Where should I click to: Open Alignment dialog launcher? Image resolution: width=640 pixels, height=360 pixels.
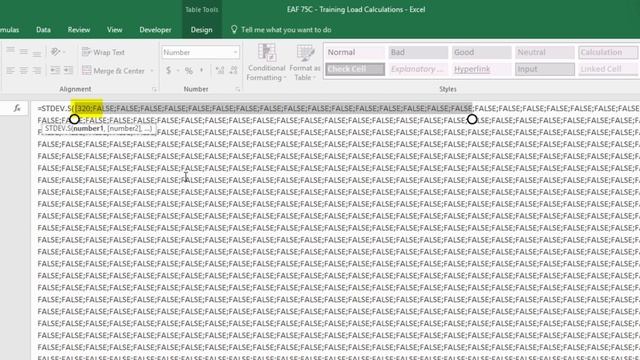coord(154,89)
